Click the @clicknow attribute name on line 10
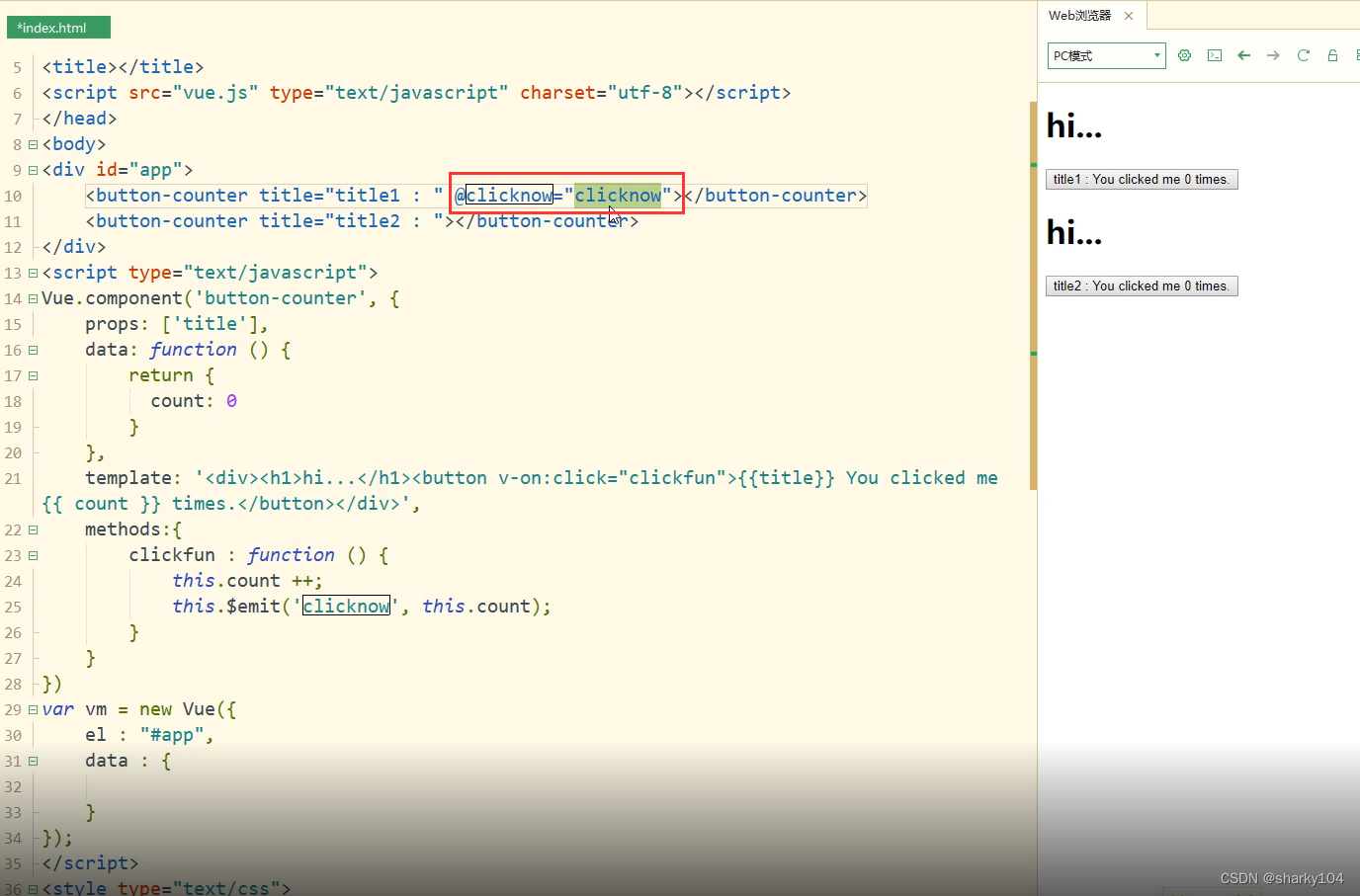The width and height of the screenshot is (1360, 896). (x=503, y=196)
